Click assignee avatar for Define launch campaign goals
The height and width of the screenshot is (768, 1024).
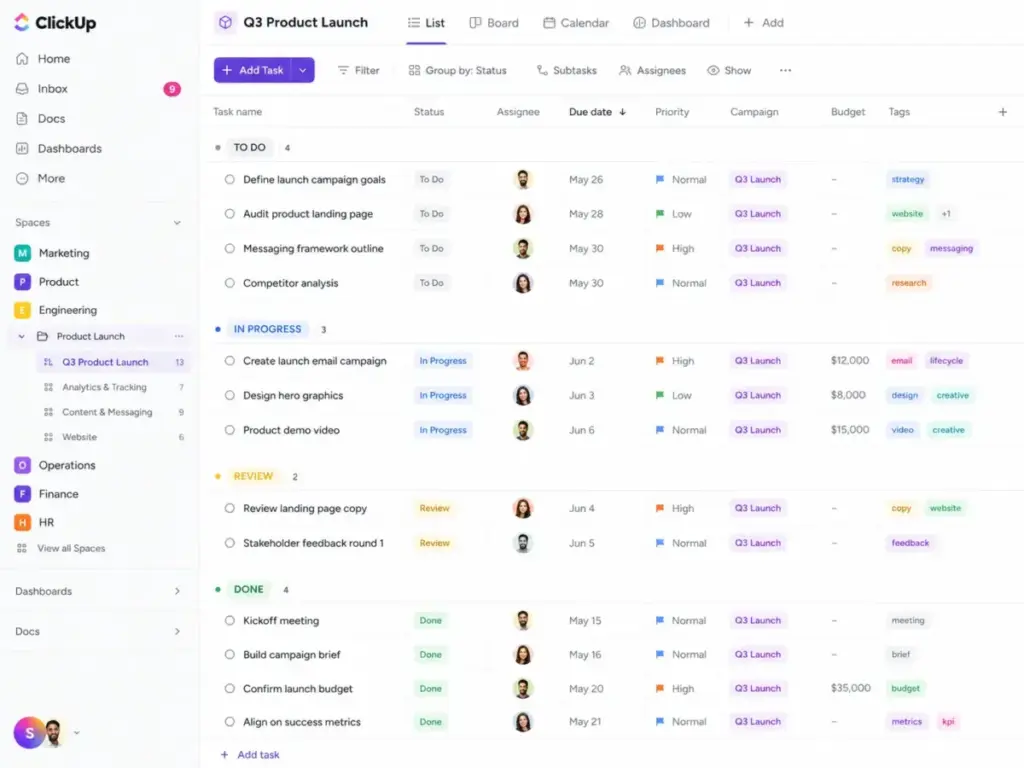click(x=522, y=180)
